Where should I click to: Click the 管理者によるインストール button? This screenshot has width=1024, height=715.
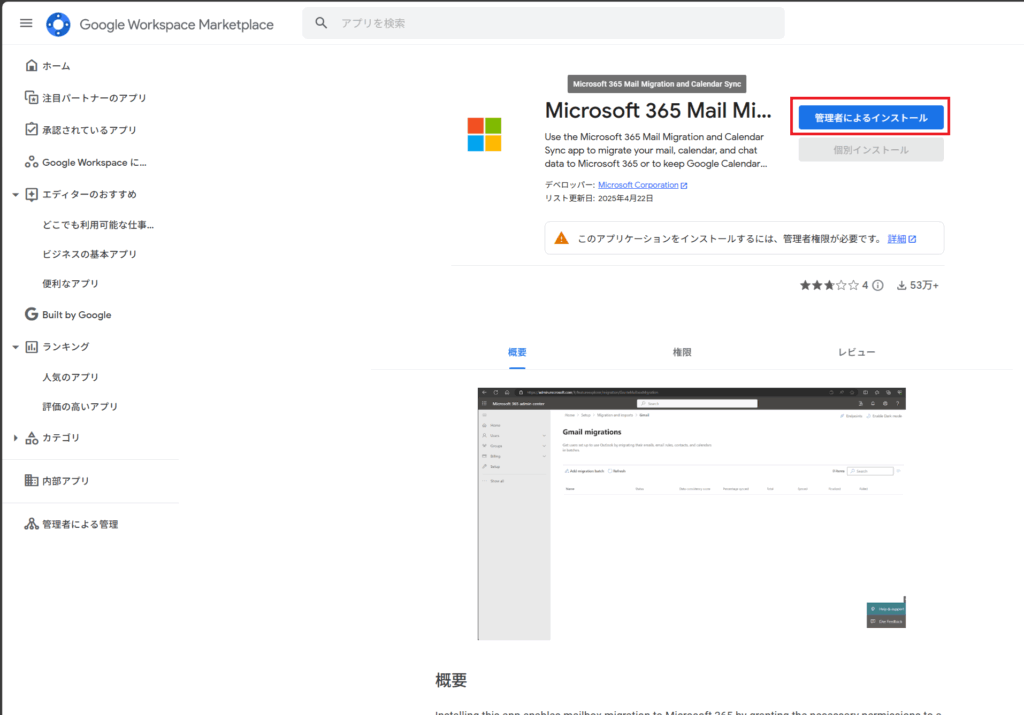point(871,118)
